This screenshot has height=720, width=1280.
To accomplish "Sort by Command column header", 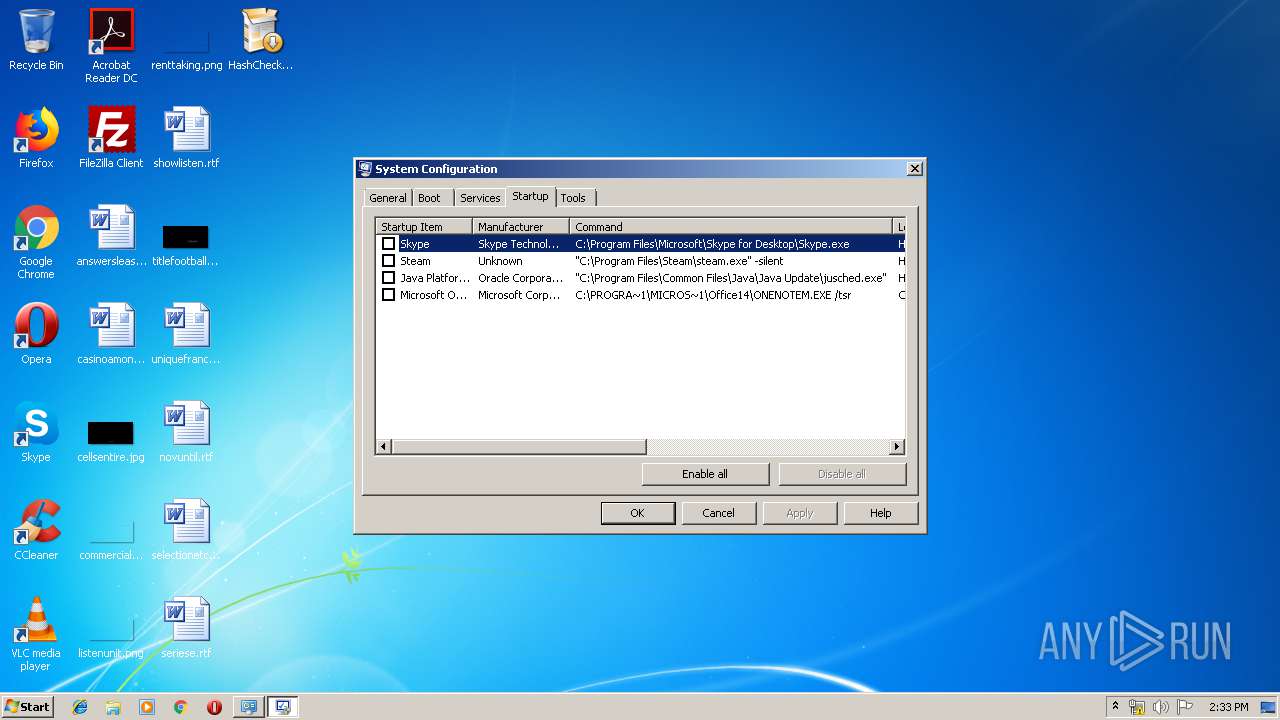I will 731,227.
